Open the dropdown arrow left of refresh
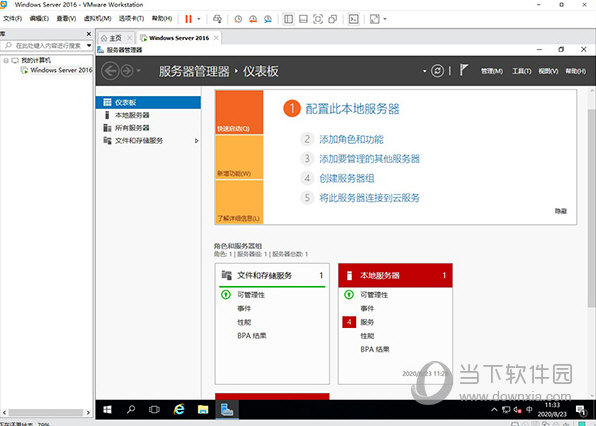 click(424, 71)
